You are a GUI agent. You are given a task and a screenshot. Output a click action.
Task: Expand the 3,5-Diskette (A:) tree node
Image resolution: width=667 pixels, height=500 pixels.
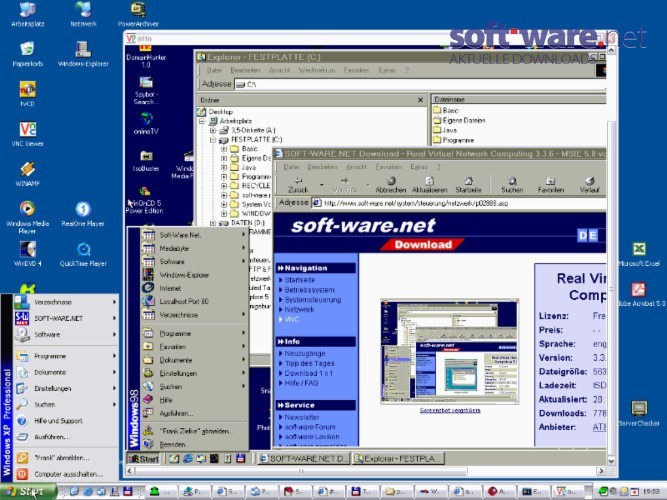(213, 130)
